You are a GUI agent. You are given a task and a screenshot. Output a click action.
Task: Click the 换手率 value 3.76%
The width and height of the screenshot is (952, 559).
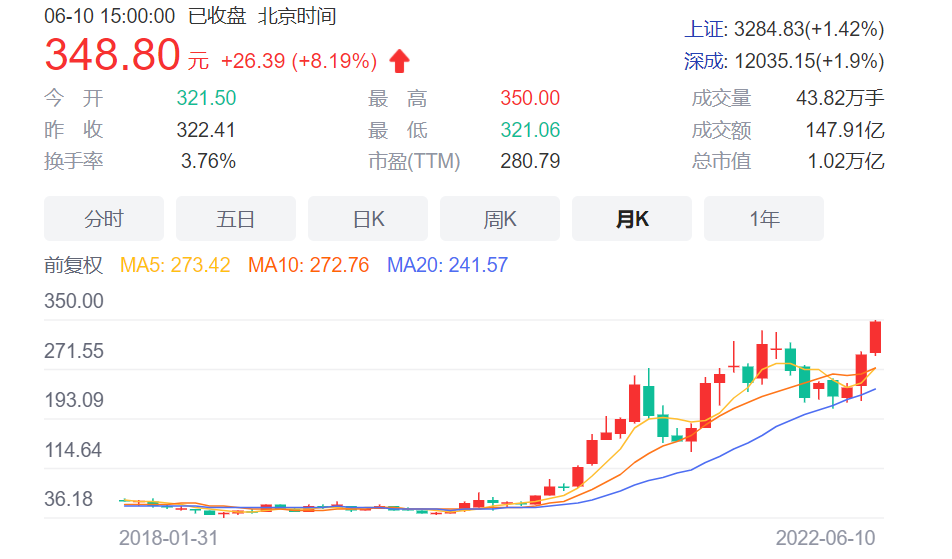click(x=208, y=161)
